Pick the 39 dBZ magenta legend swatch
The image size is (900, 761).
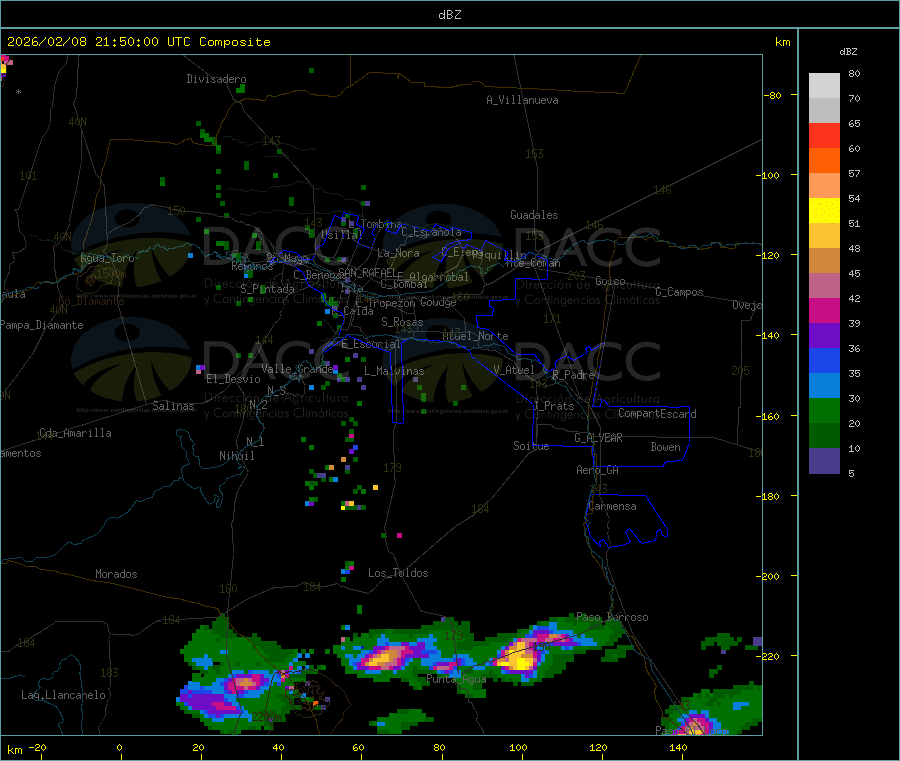[824, 310]
